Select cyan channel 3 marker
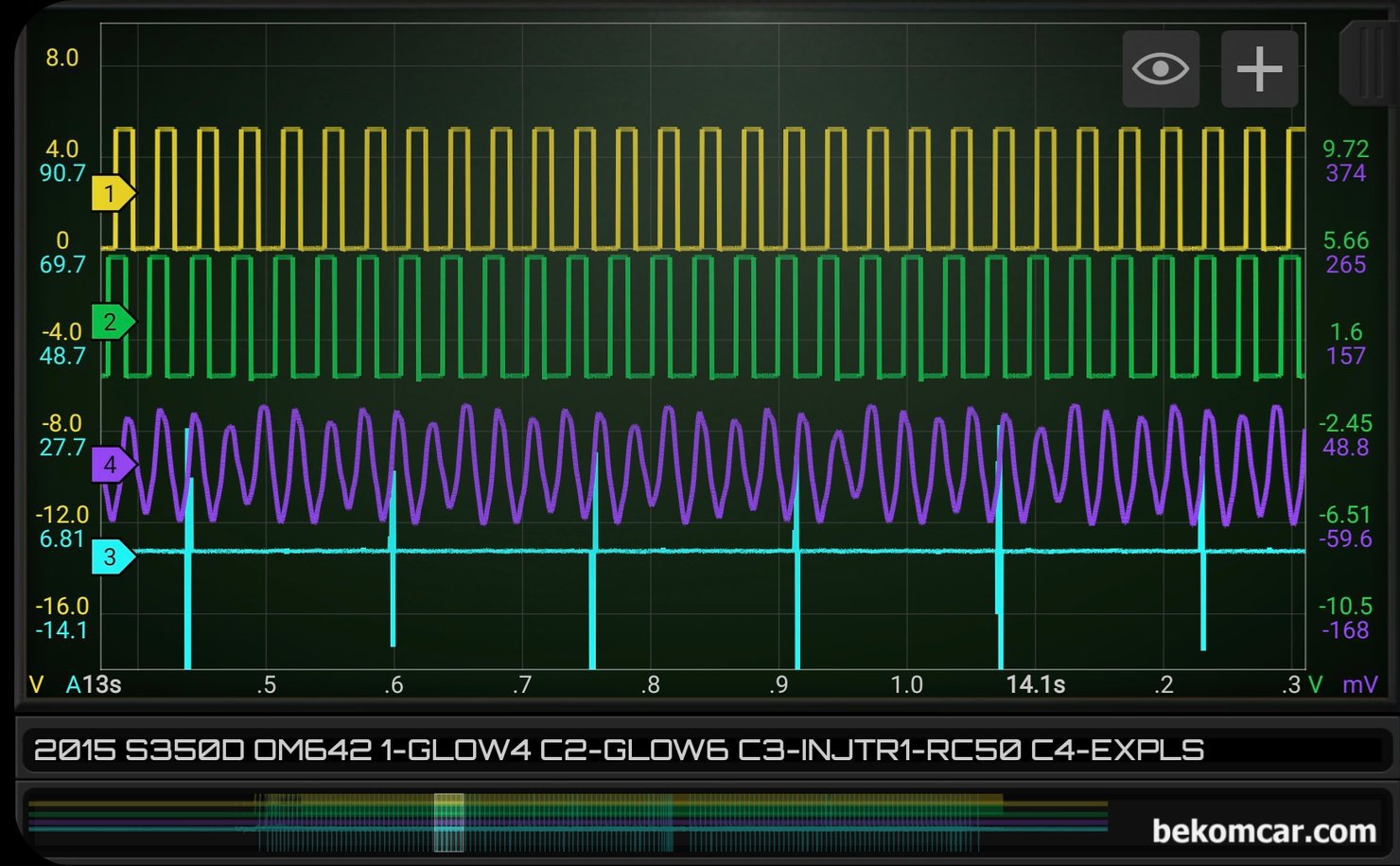Screen dimensions: 1400x866 (114, 557)
